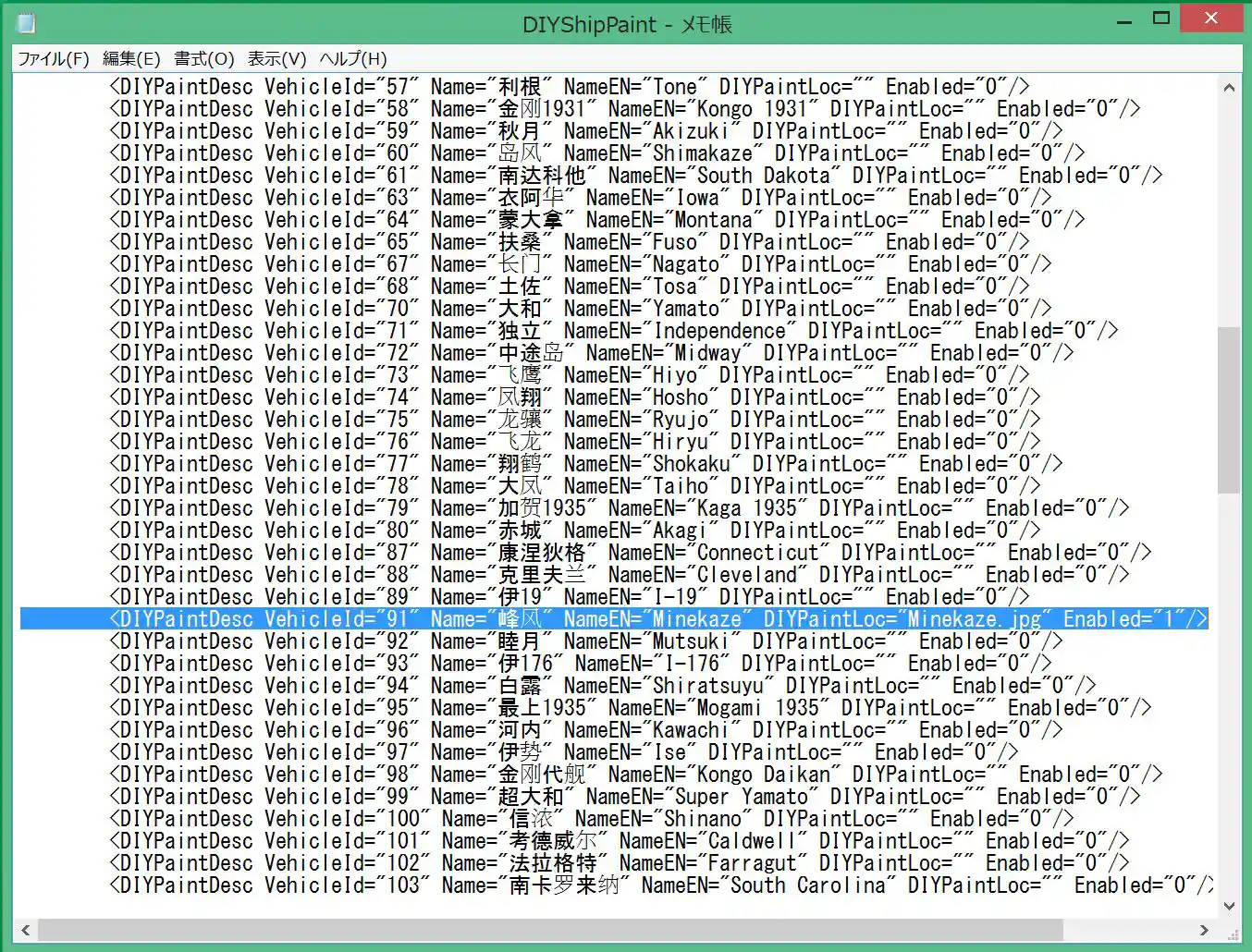Image resolution: width=1252 pixels, height=952 pixels.
Task: Minimize the DIYShipPaint Notepad window
Action: (1124, 19)
